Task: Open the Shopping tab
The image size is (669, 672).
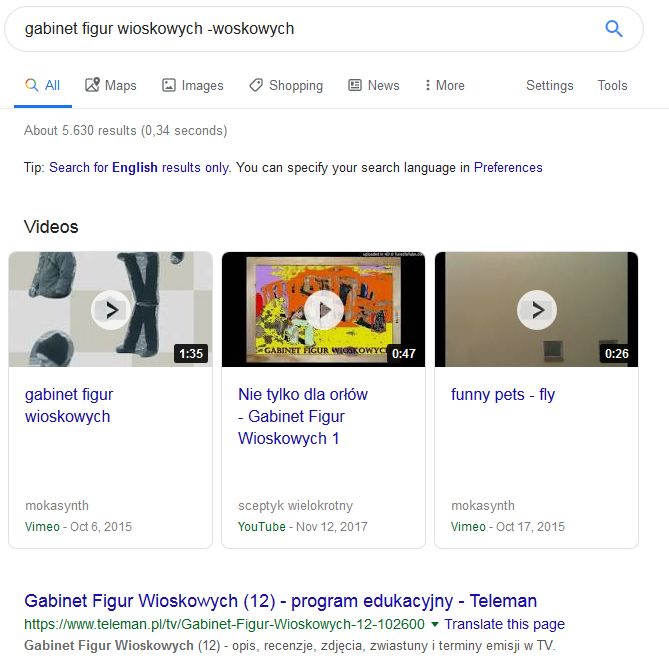Action: [x=286, y=85]
